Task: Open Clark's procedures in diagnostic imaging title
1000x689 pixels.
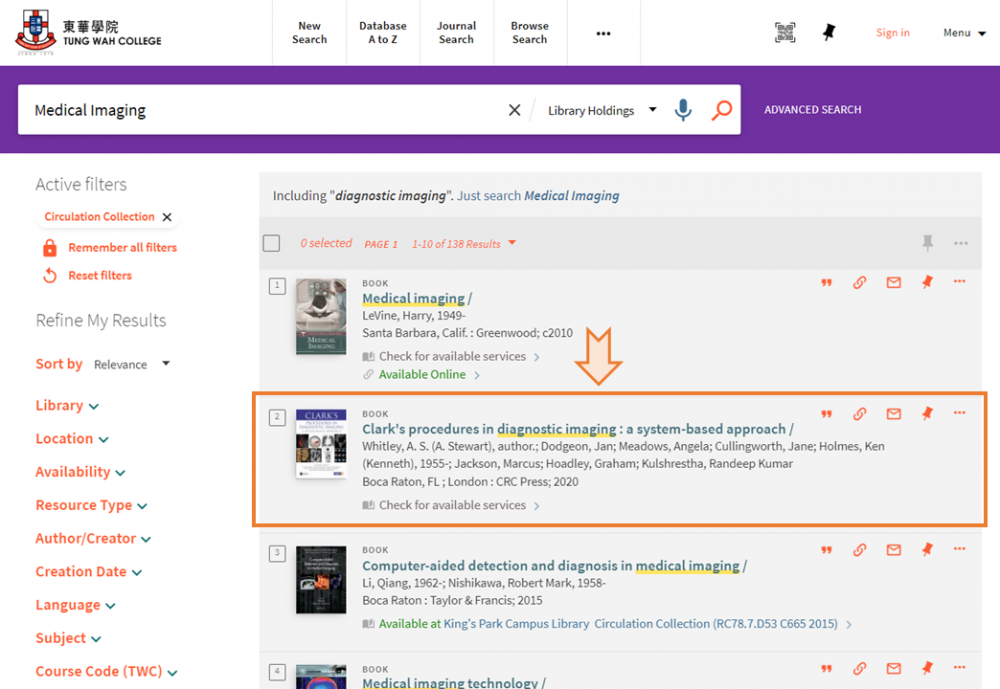Action: [x=578, y=429]
